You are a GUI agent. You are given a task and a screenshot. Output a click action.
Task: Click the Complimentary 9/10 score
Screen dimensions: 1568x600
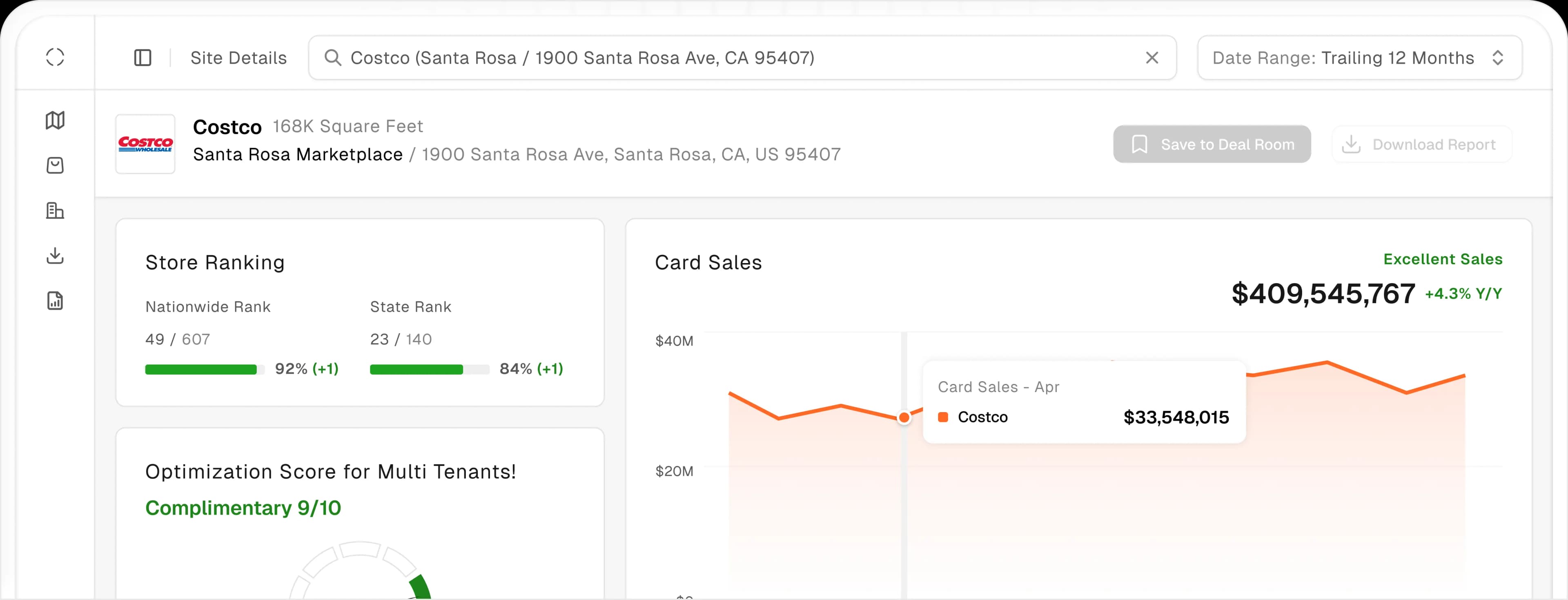(243, 508)
